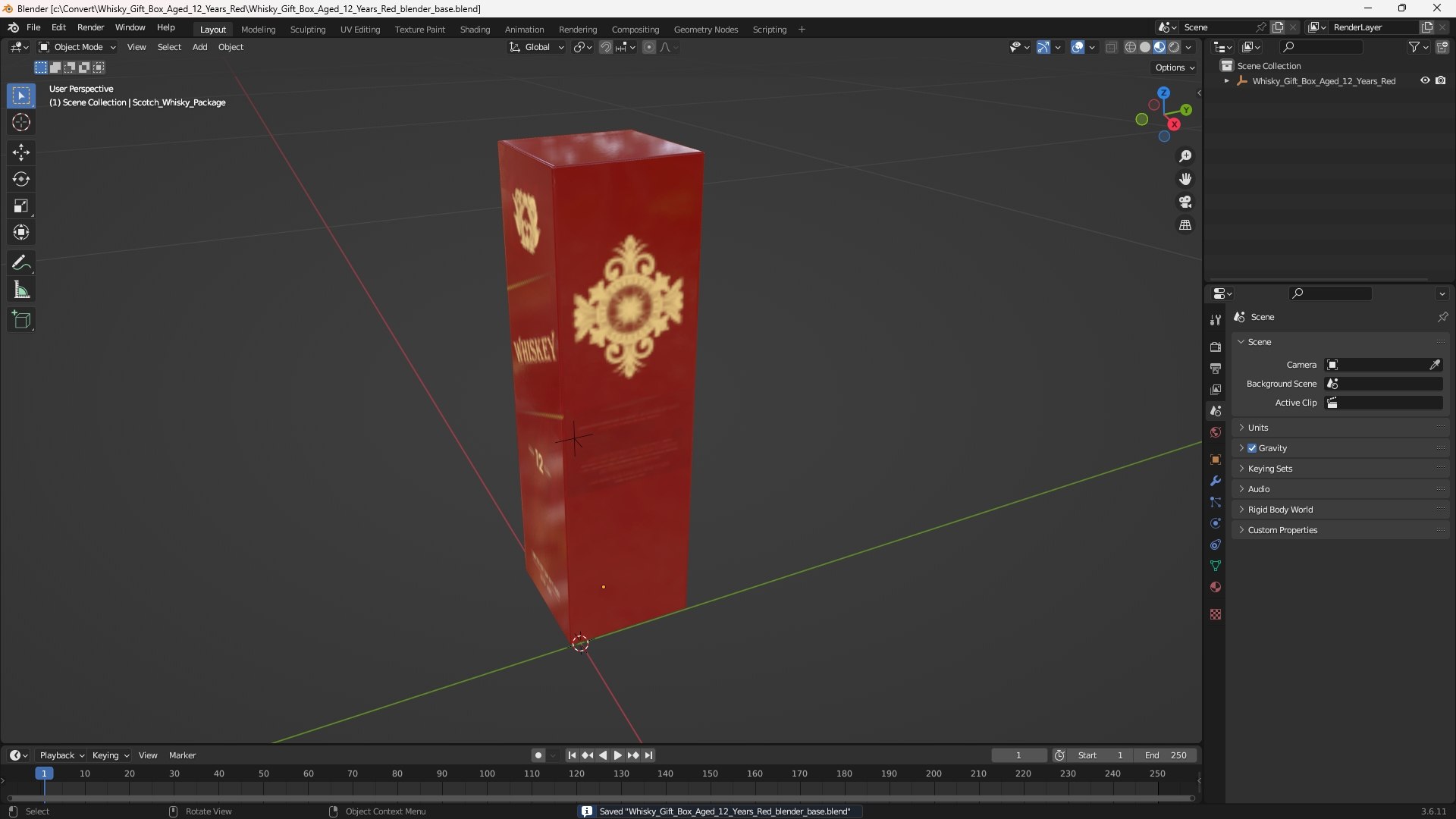
Task: Toggle X-ray display
Action: (1111, 47)
